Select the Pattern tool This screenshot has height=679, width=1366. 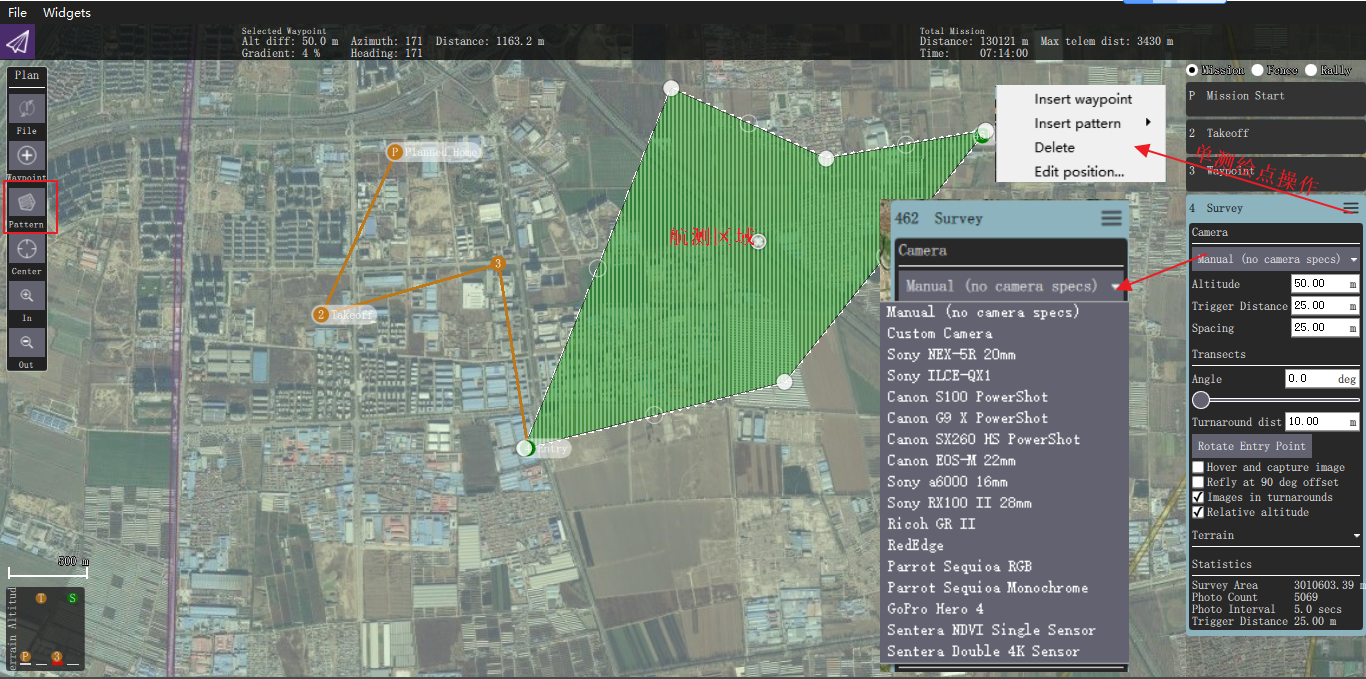[x=27, y=202]
